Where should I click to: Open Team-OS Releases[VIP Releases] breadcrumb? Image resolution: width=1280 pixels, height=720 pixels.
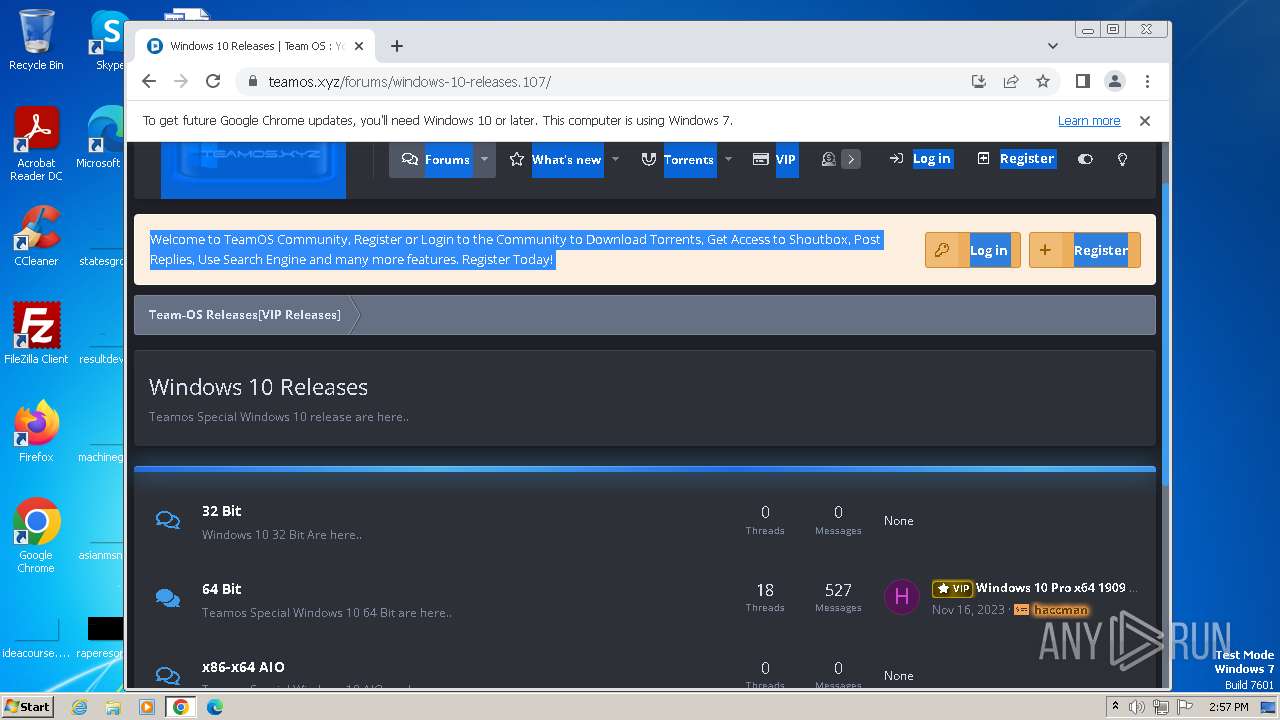tap(245, 314)
